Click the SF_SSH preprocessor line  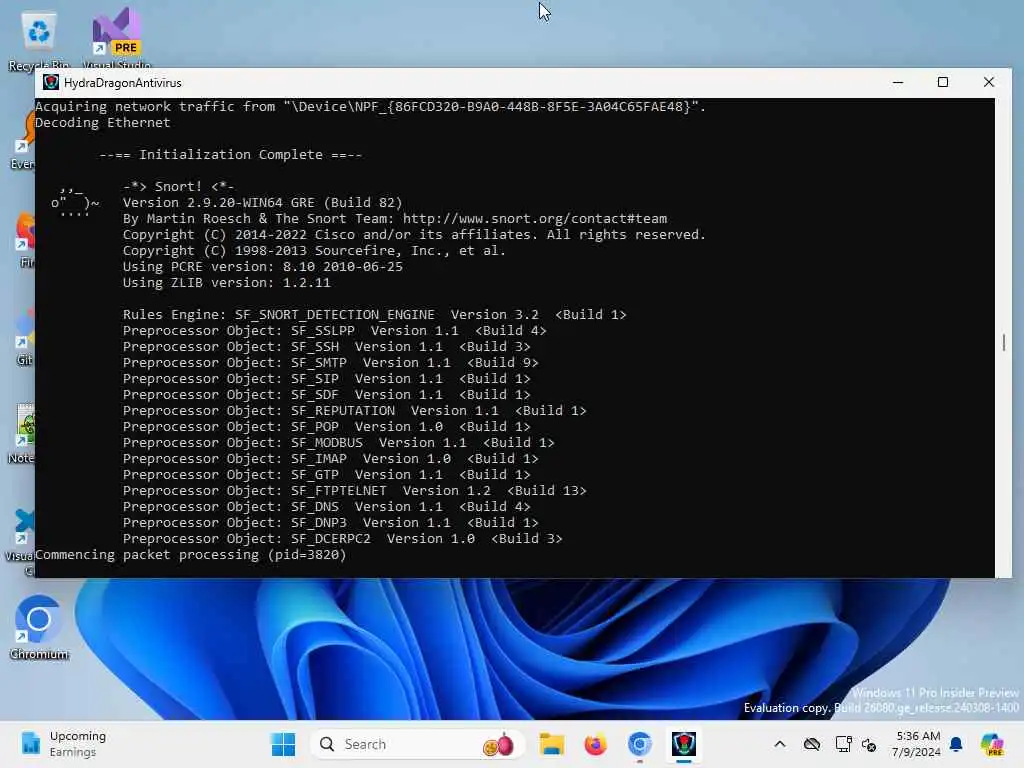tap(327, 347)
